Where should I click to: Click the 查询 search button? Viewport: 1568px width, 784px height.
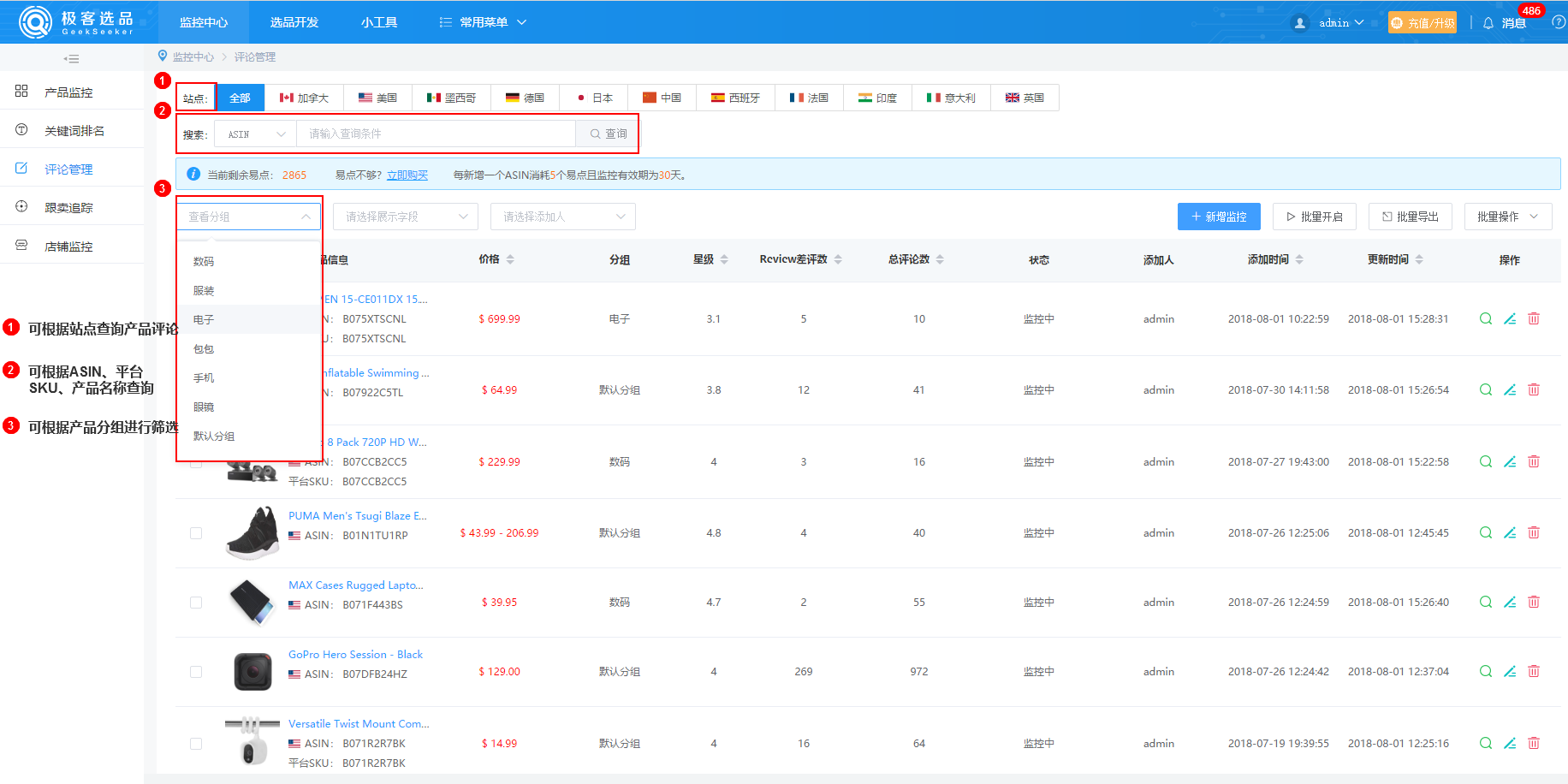[x=608, y=134]
